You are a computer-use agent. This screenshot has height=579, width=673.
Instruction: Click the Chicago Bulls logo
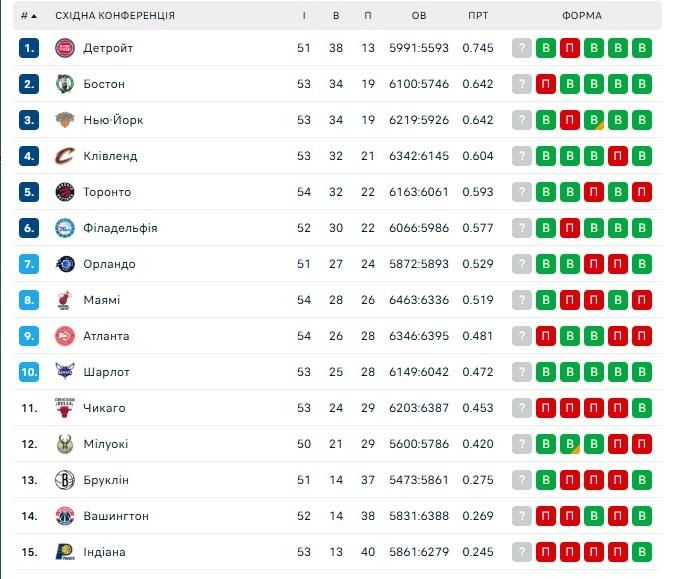(x=65, y=408)
